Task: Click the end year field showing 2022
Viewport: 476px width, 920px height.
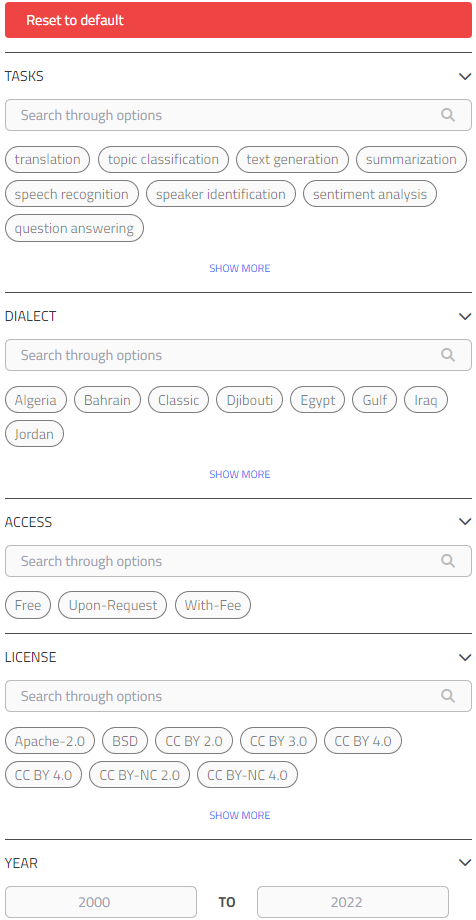Action: [353, 902]
